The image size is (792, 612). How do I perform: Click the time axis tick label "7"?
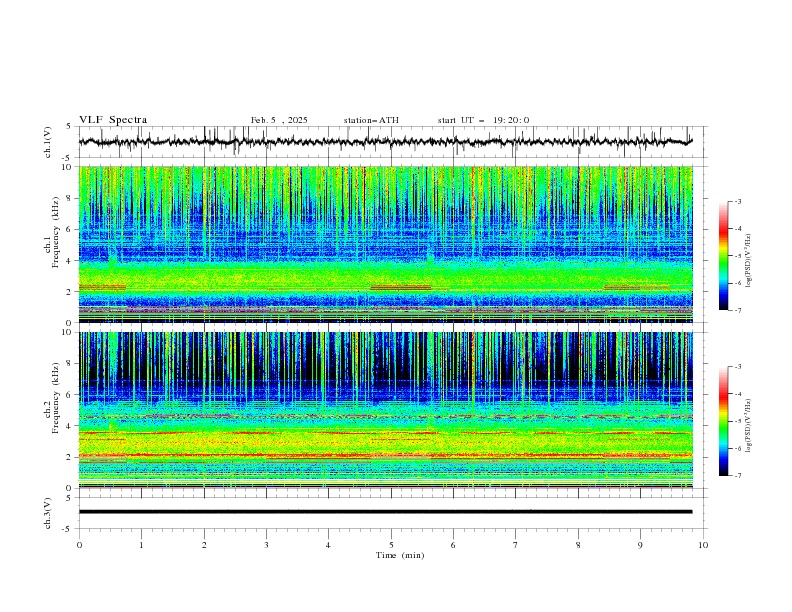pos(516,545)
